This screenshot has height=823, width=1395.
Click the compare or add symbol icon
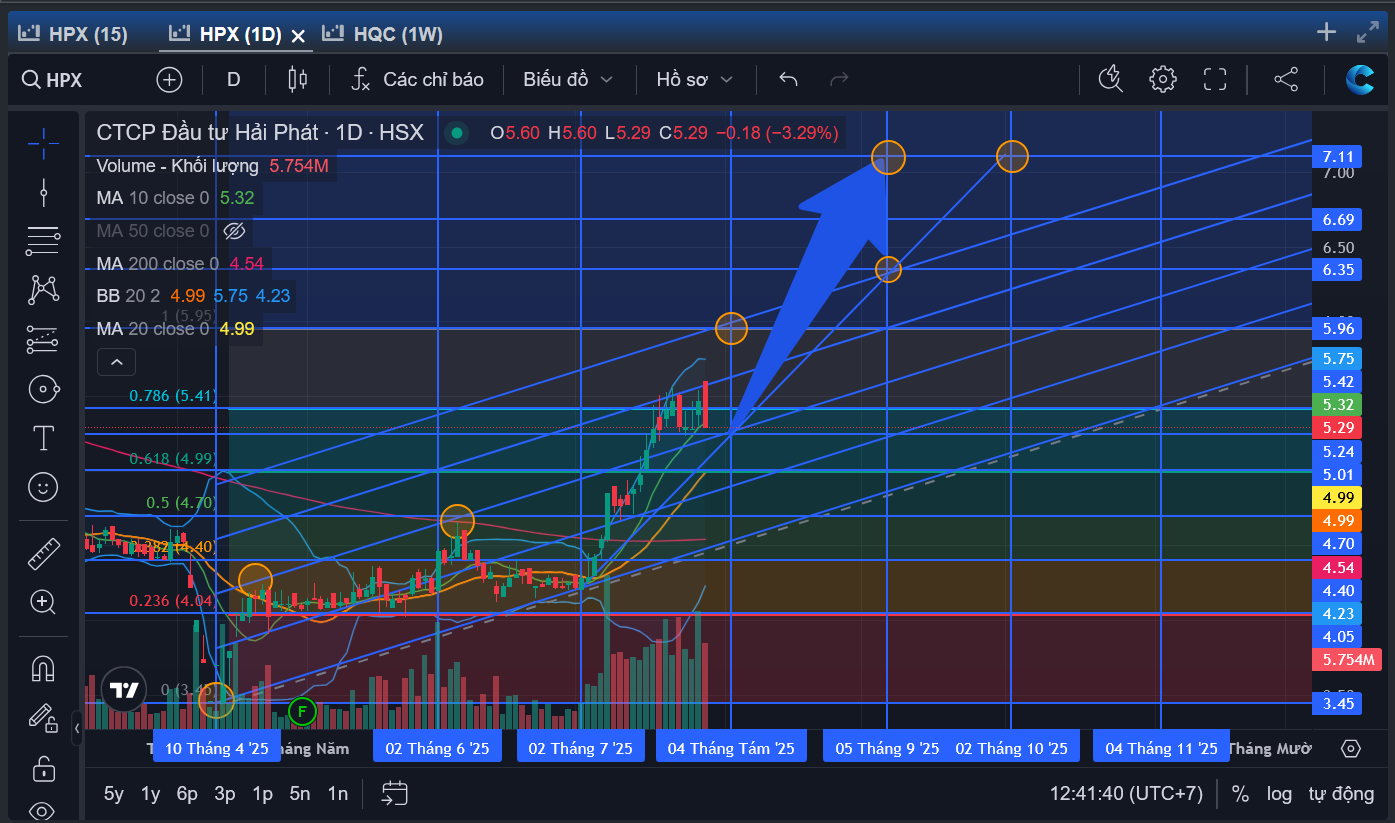169,80
